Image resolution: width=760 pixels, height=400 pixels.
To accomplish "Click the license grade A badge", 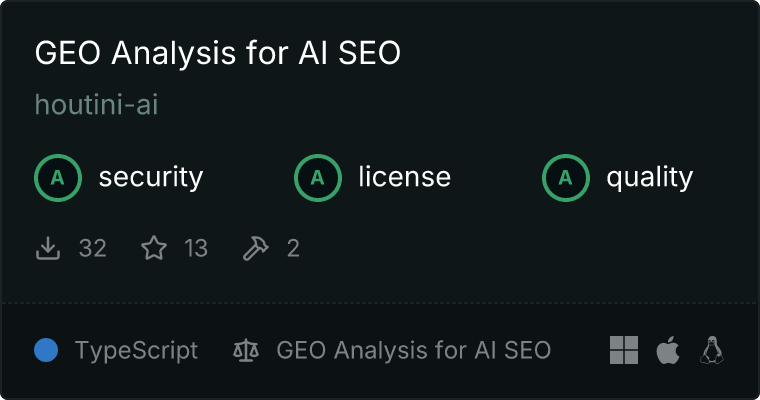I will click(318, 178).
